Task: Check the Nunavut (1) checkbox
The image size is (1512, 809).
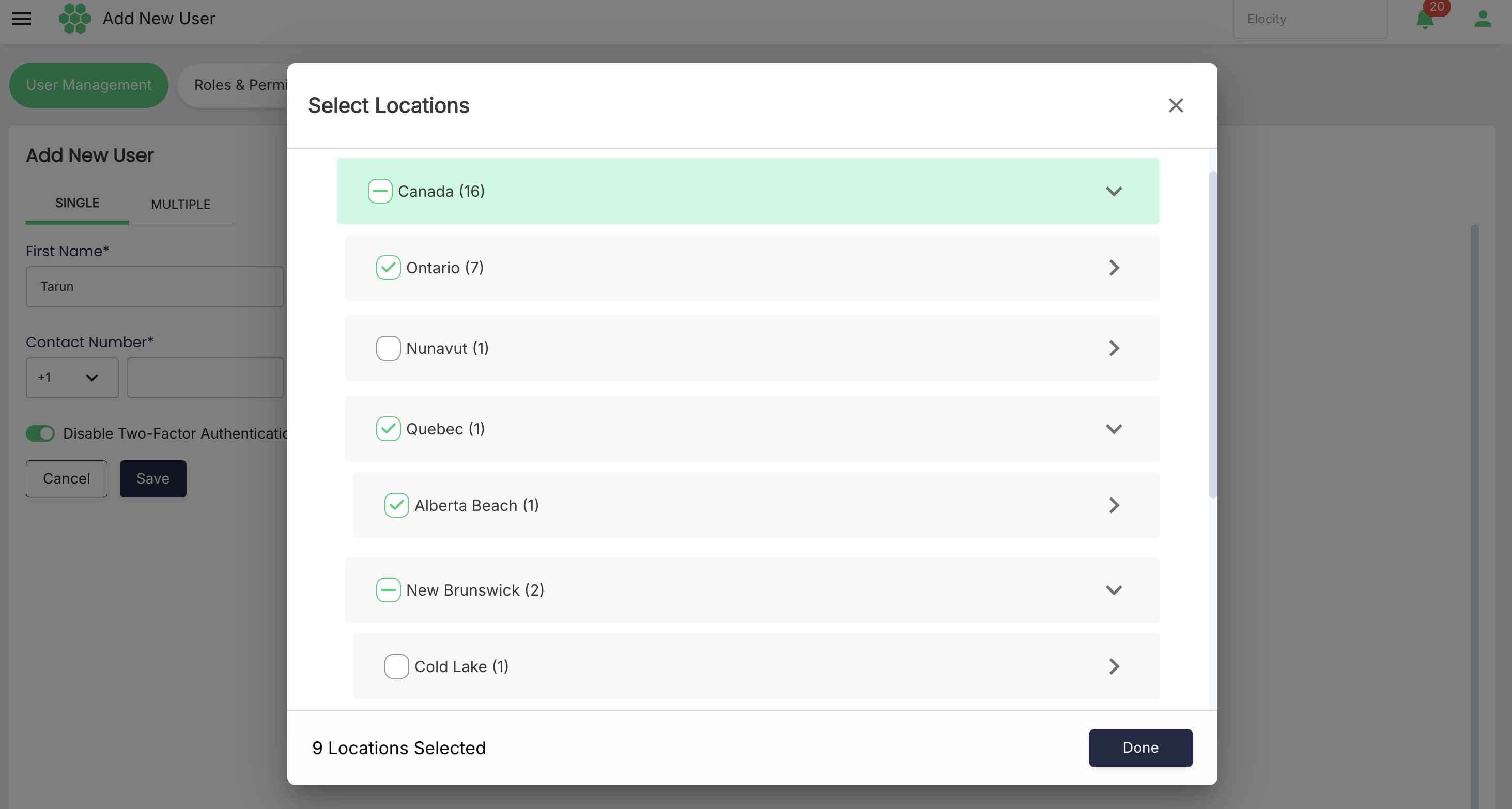Action: pos(388,349)
